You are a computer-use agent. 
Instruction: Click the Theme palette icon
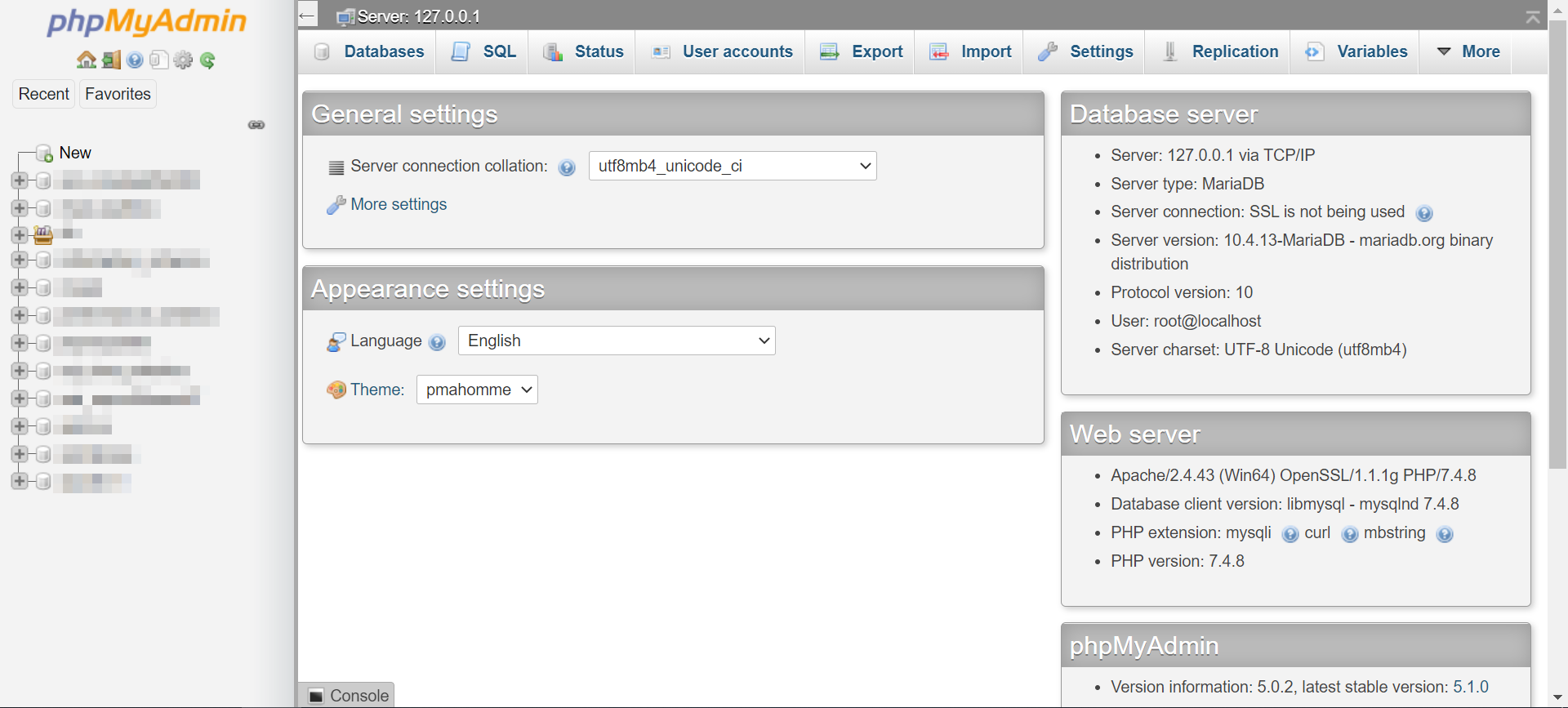click(x=336, y=390)
